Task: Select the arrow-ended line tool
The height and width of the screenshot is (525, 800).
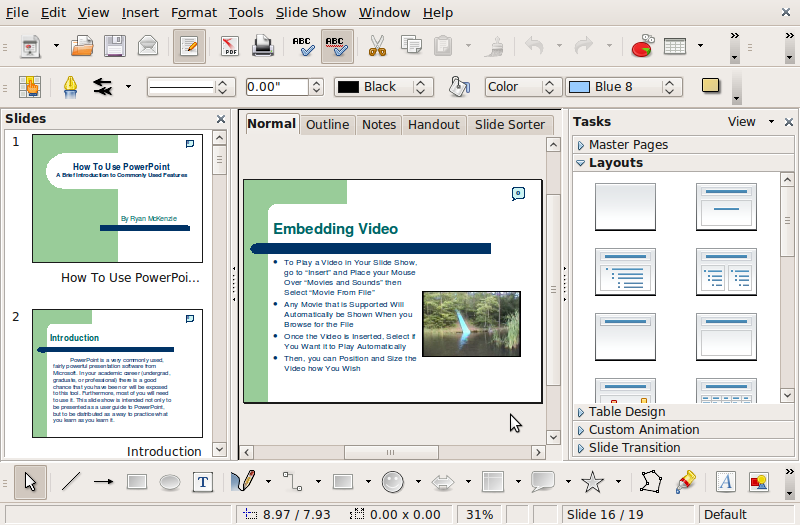Action: (104, 482)
